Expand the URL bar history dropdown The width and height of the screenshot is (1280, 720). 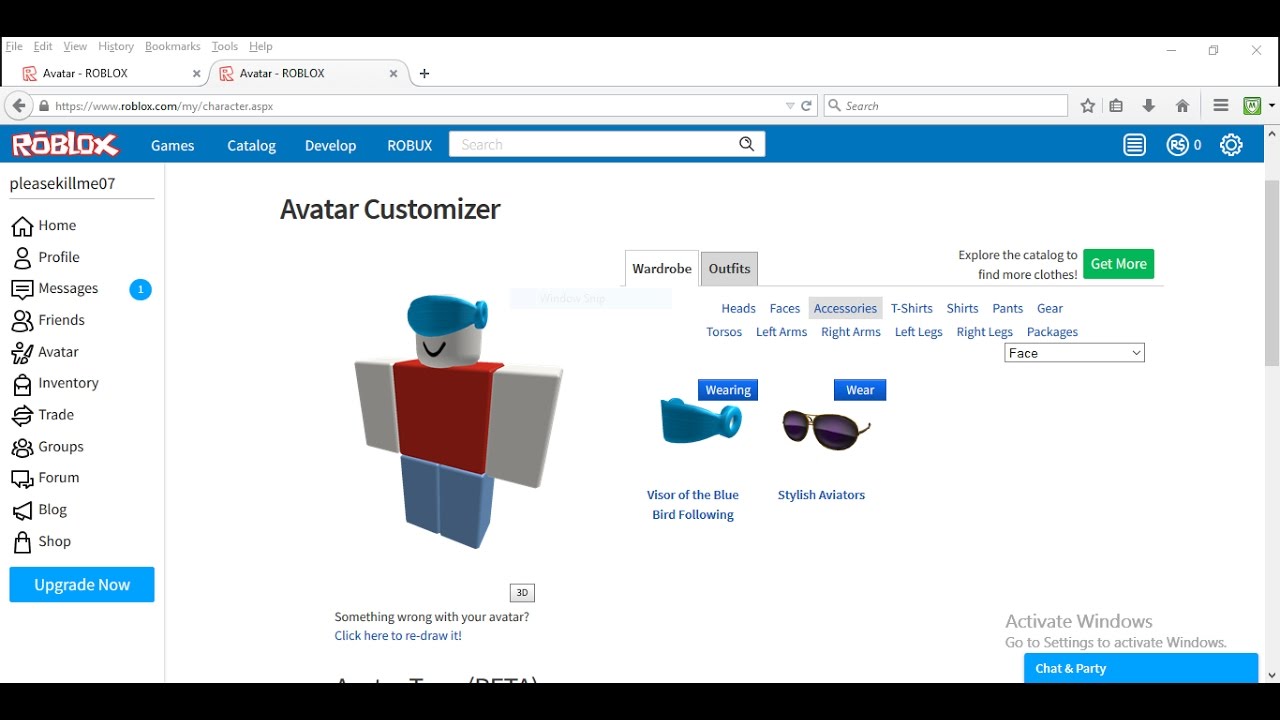pos(790,106)
